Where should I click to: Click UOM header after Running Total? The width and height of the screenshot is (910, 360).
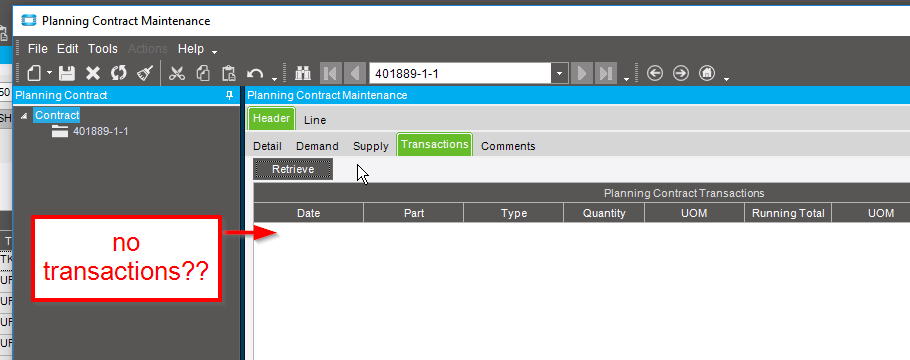(871, 213)
